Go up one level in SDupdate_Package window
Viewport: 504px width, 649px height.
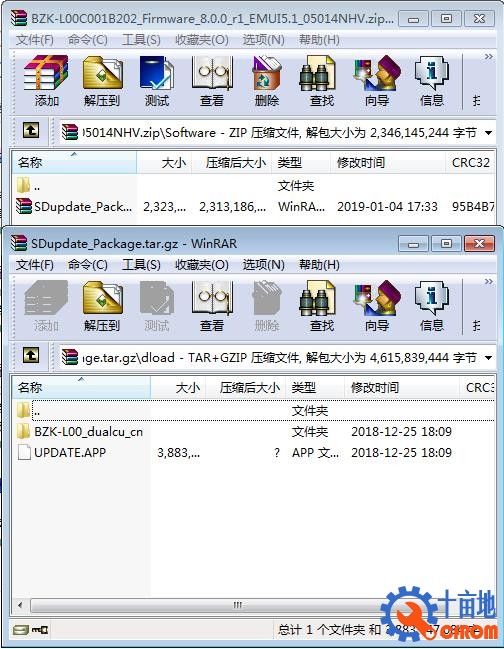point(31,355)
